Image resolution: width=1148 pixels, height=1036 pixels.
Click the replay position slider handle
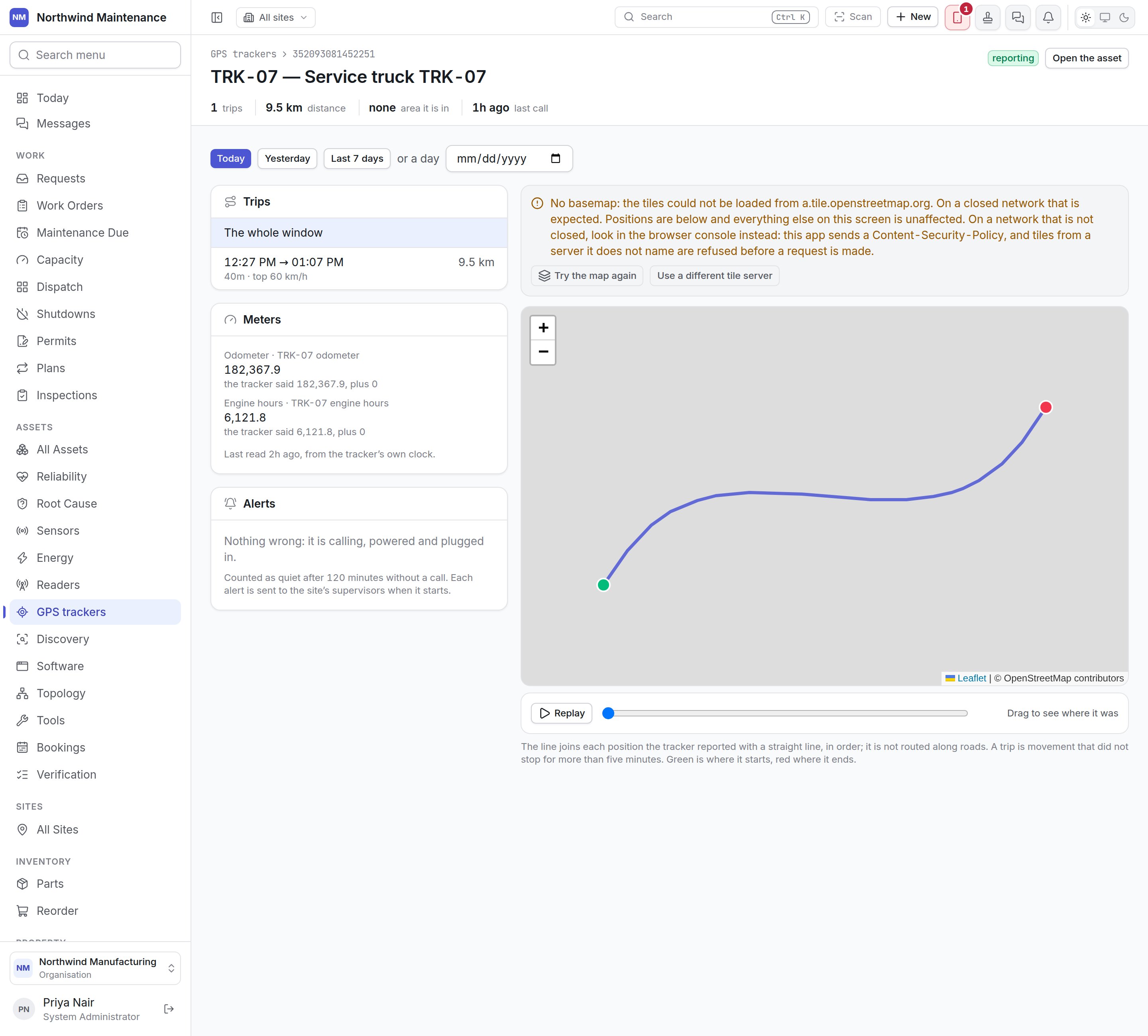tap(608, 713)
